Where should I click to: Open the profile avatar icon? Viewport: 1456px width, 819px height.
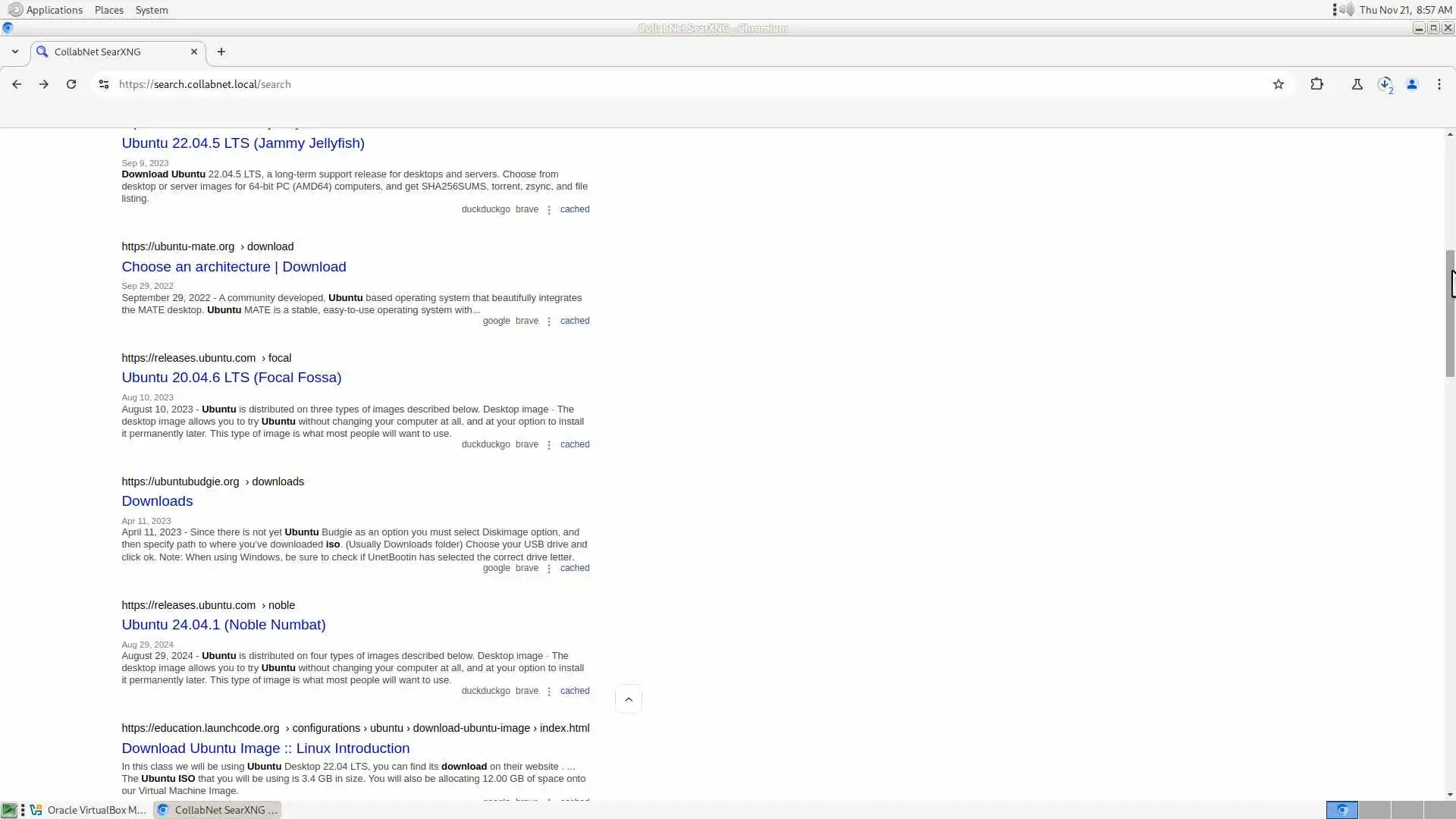(x=1412, y=84)
